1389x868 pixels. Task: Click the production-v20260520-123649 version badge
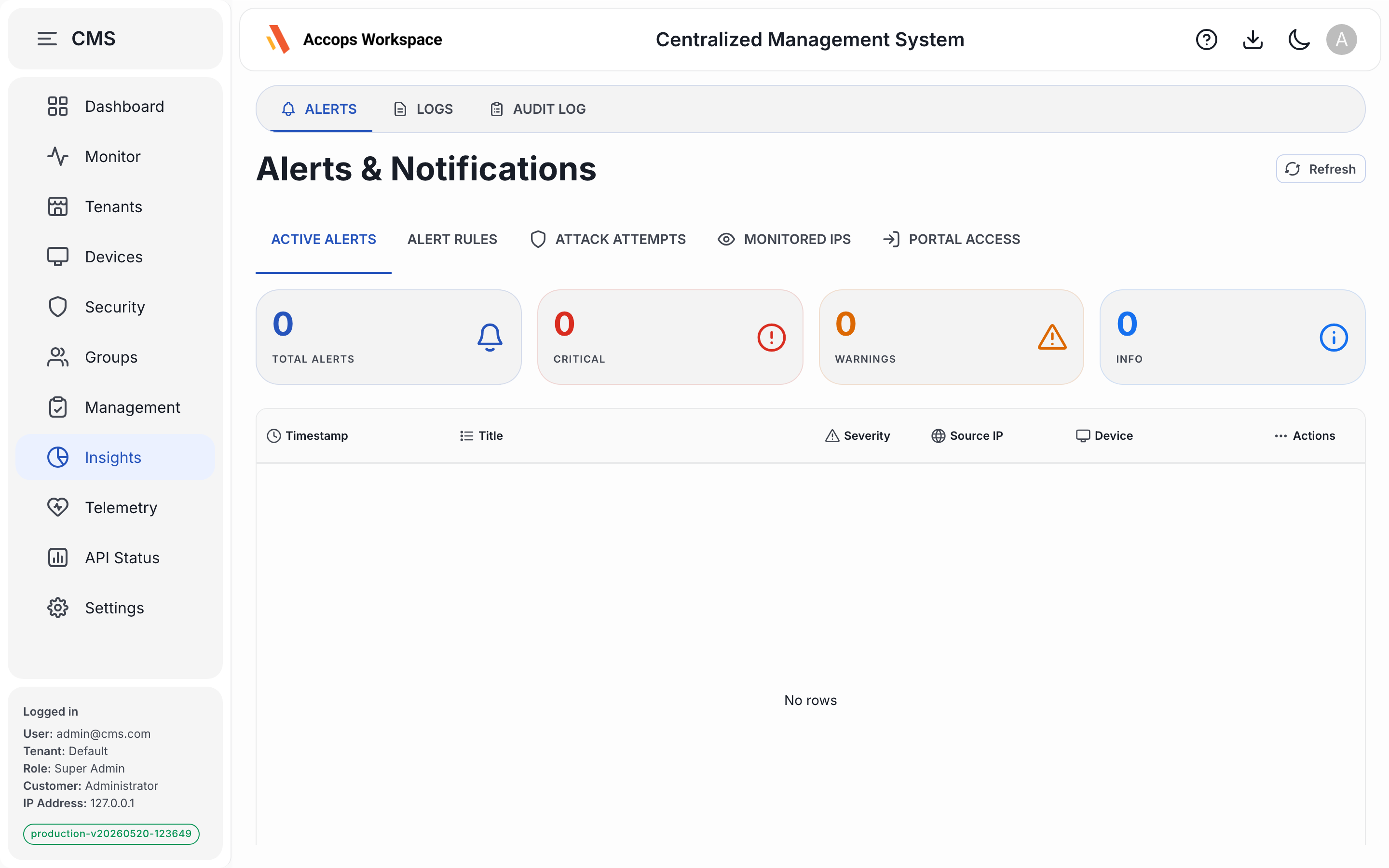(x=111, y=834)
